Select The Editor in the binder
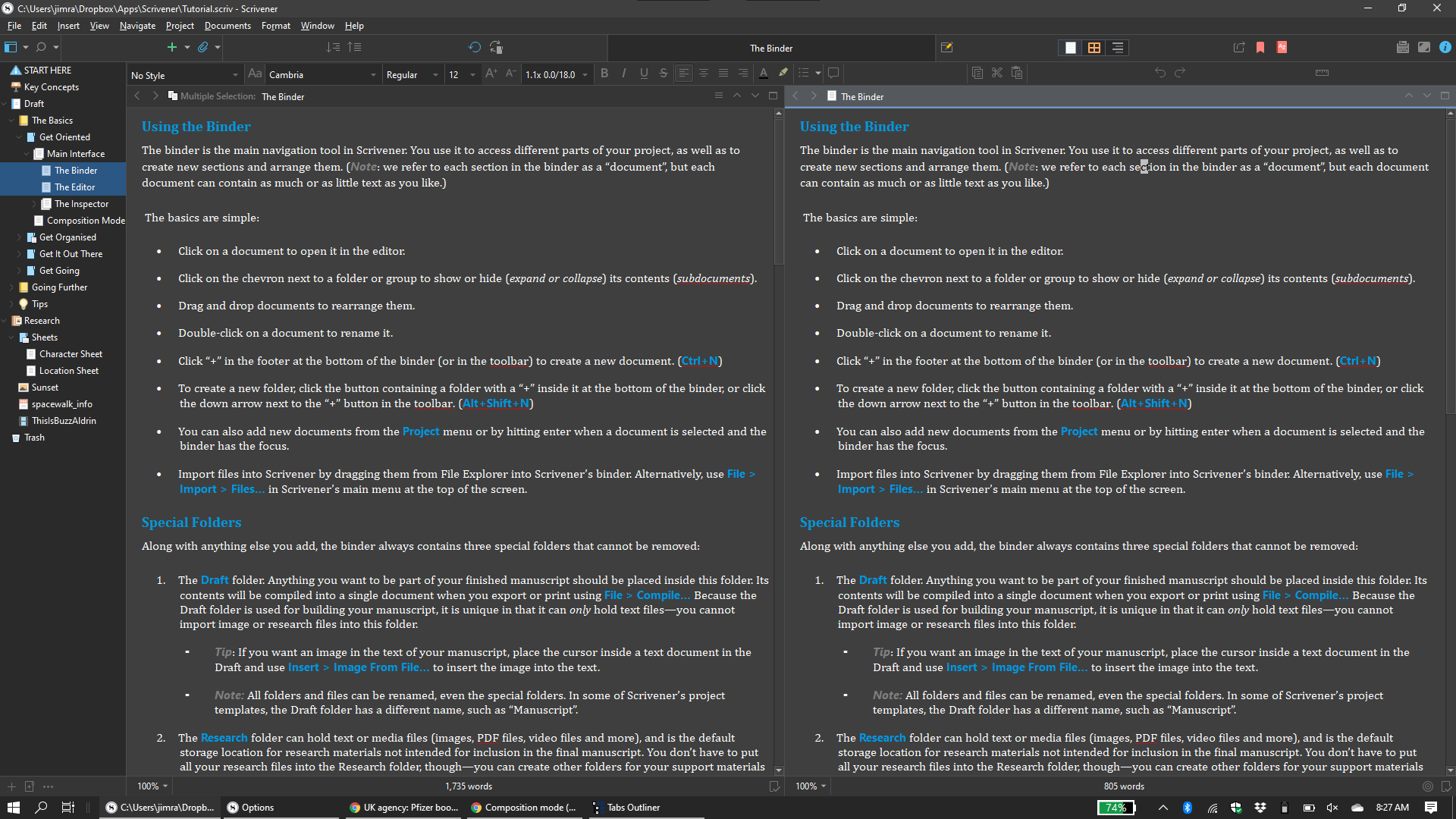Screen dimensions: 1456x819 click(74, 187)
